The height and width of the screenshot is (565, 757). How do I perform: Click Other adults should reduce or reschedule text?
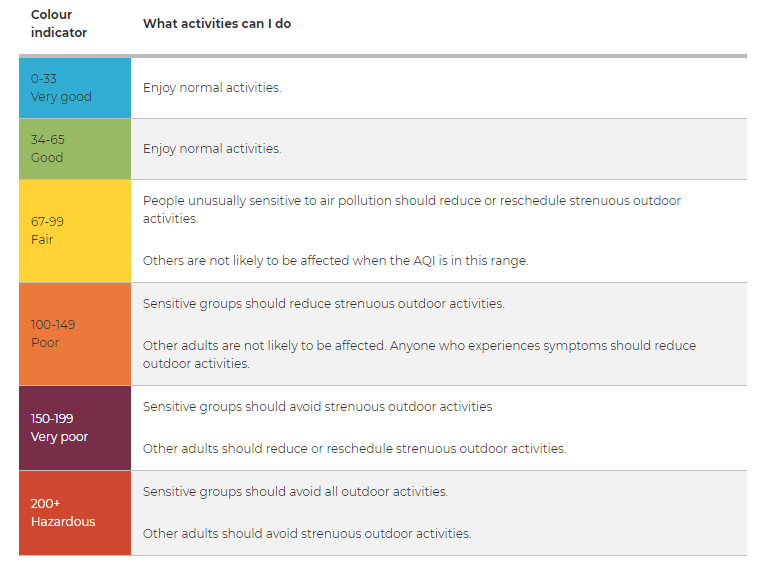(354, 449)
